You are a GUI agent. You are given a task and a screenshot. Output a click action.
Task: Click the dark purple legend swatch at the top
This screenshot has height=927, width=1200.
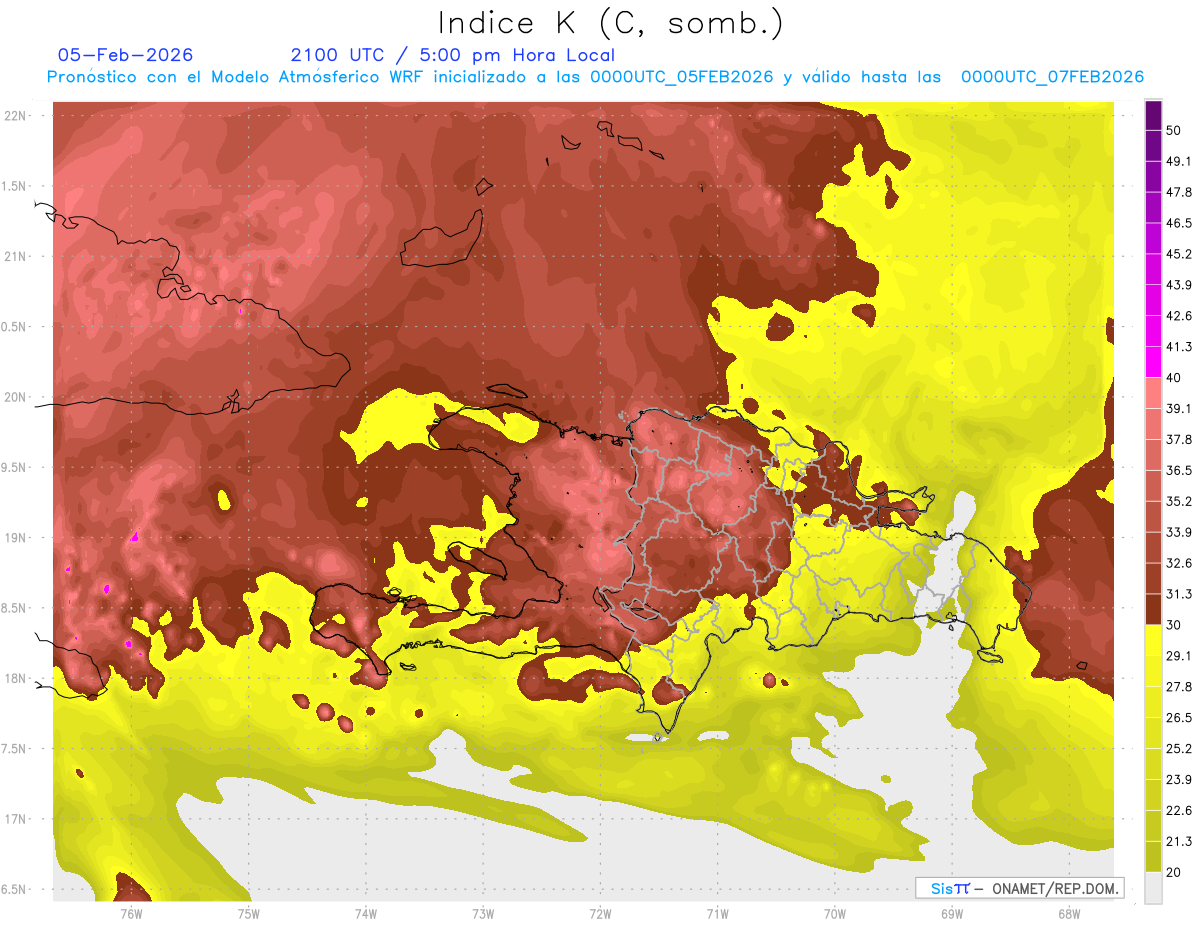pyautogui.click(x=1153, y=115)
